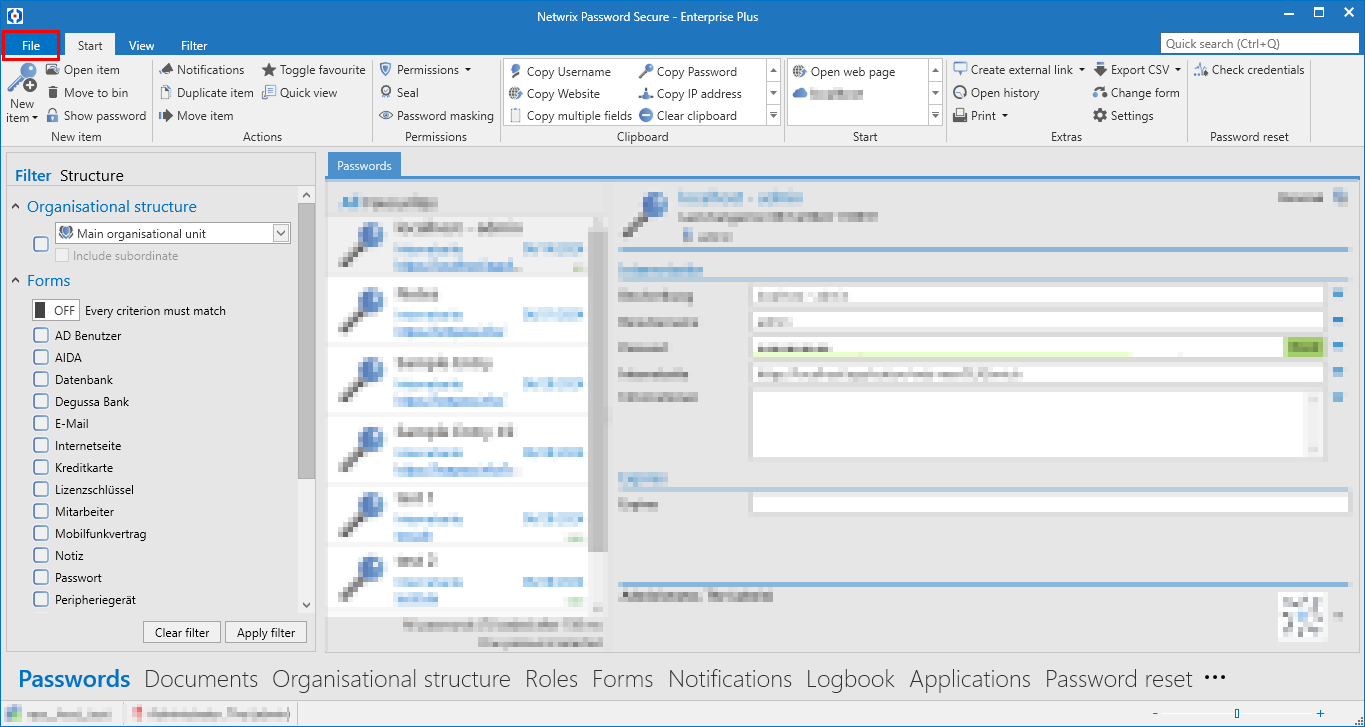
Task: Check the Mobilfunkvertrag form checkbox
Action: (41, 534)
